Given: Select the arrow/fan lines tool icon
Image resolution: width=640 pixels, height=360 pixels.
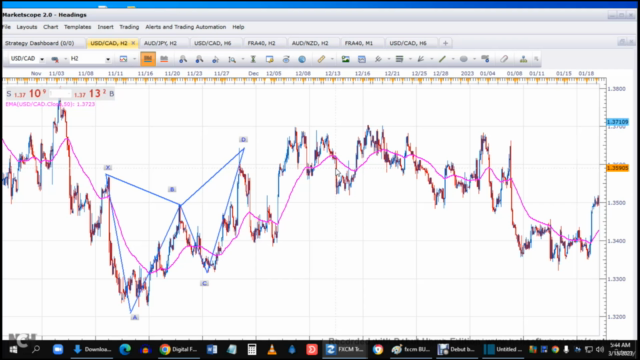Looking at the screenshot, I should 421,59.
